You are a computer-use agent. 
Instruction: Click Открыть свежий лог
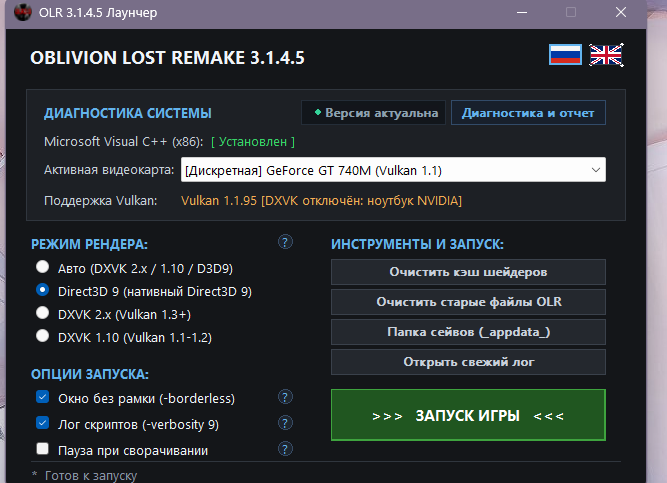468,362
